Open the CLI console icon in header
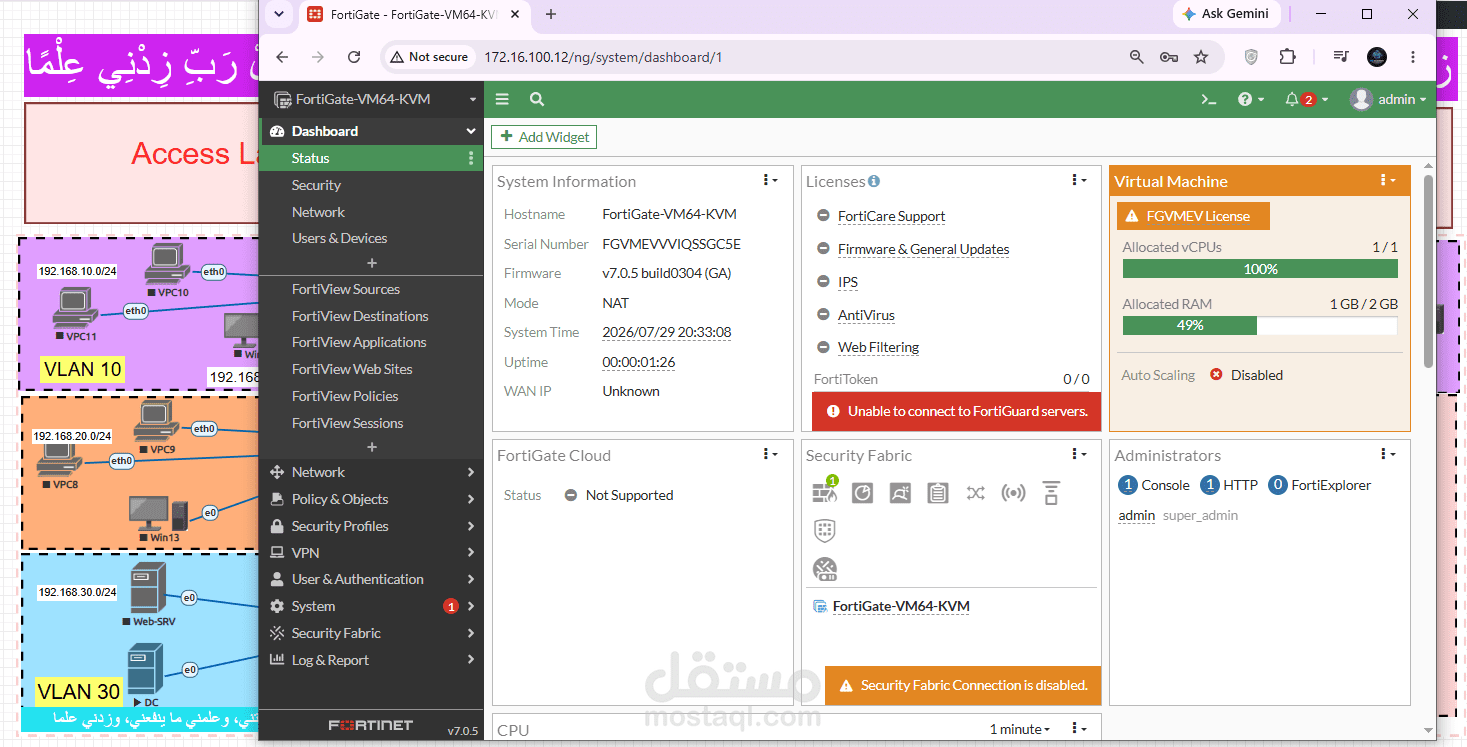This screenshot has width=1467, height=747. point(1209,99)
